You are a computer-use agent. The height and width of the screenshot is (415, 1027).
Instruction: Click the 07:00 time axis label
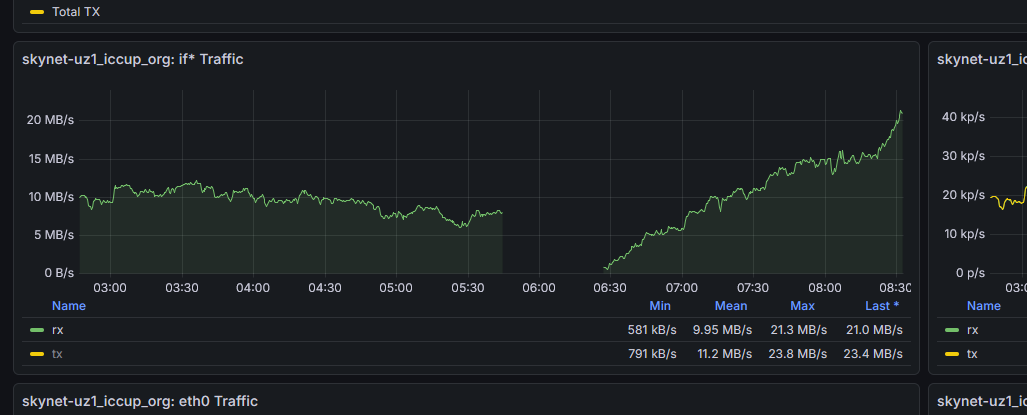(x=682, y=288)
